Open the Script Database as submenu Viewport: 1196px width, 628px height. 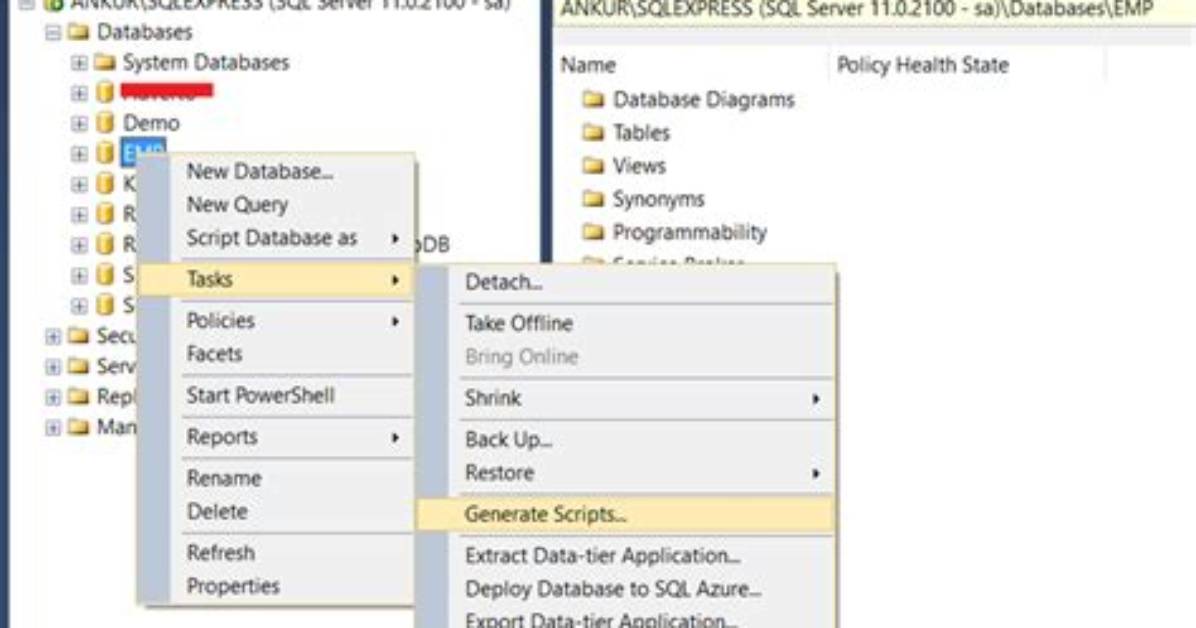[x=277, y=238]
